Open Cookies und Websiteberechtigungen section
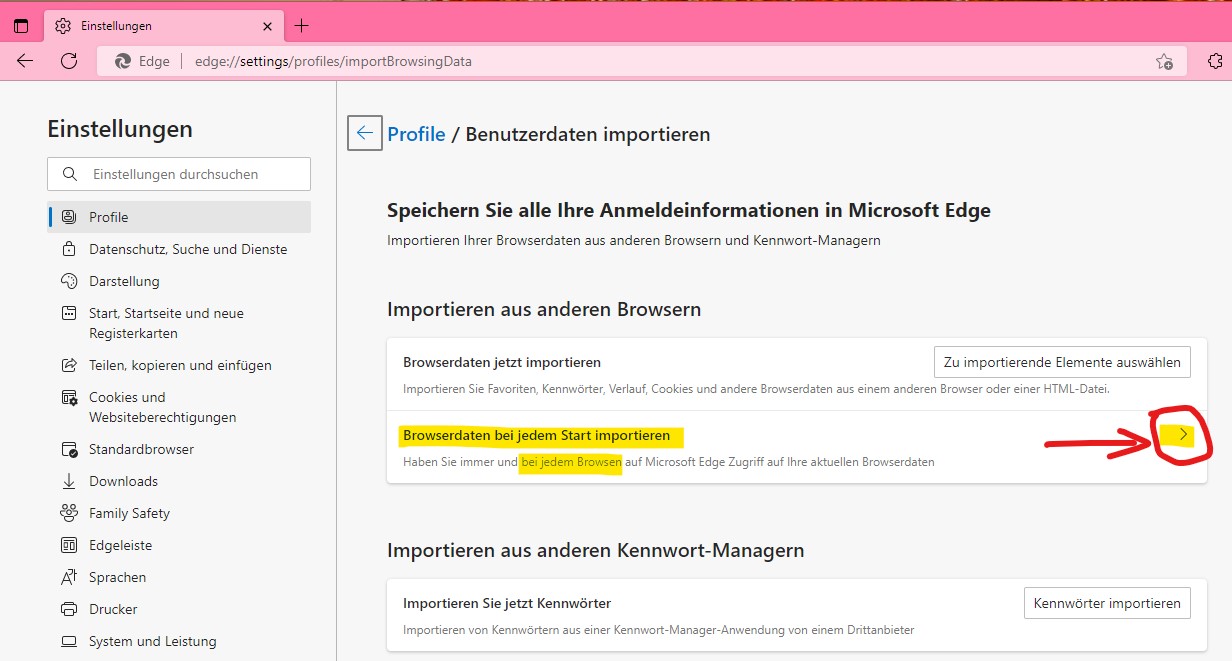 (x=162, y=407)
